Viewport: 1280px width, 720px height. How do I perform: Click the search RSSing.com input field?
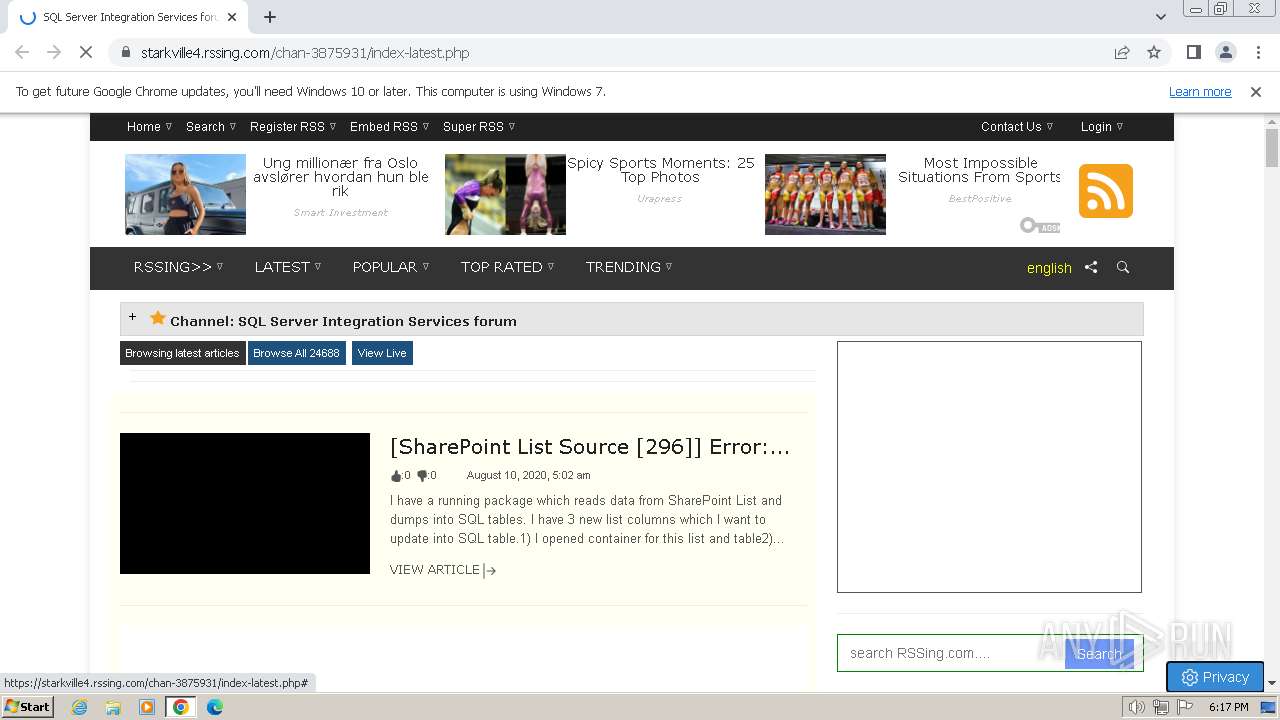[951, 653]
